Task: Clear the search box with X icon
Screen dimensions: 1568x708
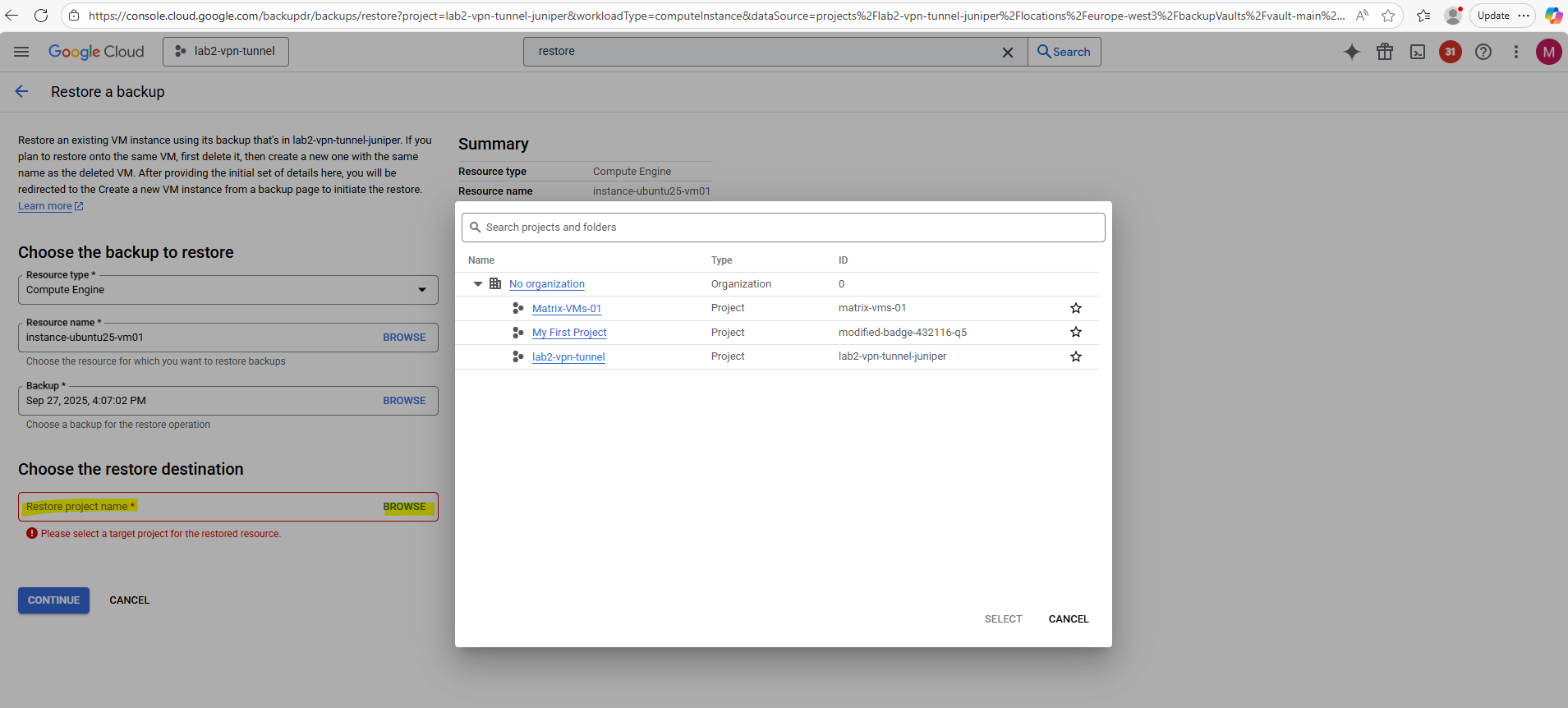Action: coord(1008,52)
